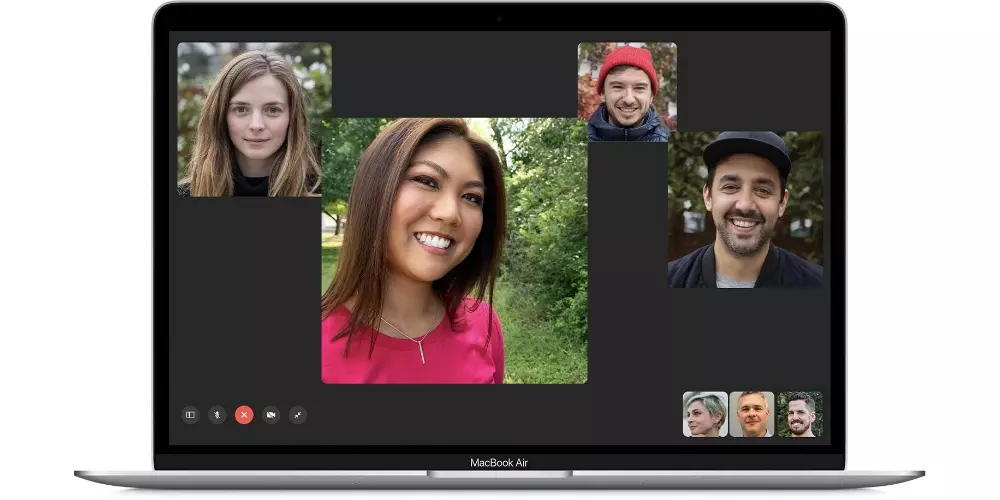Mute the microphone
The height and width of the screenshot is (500, 1000).
click(217, 415)
